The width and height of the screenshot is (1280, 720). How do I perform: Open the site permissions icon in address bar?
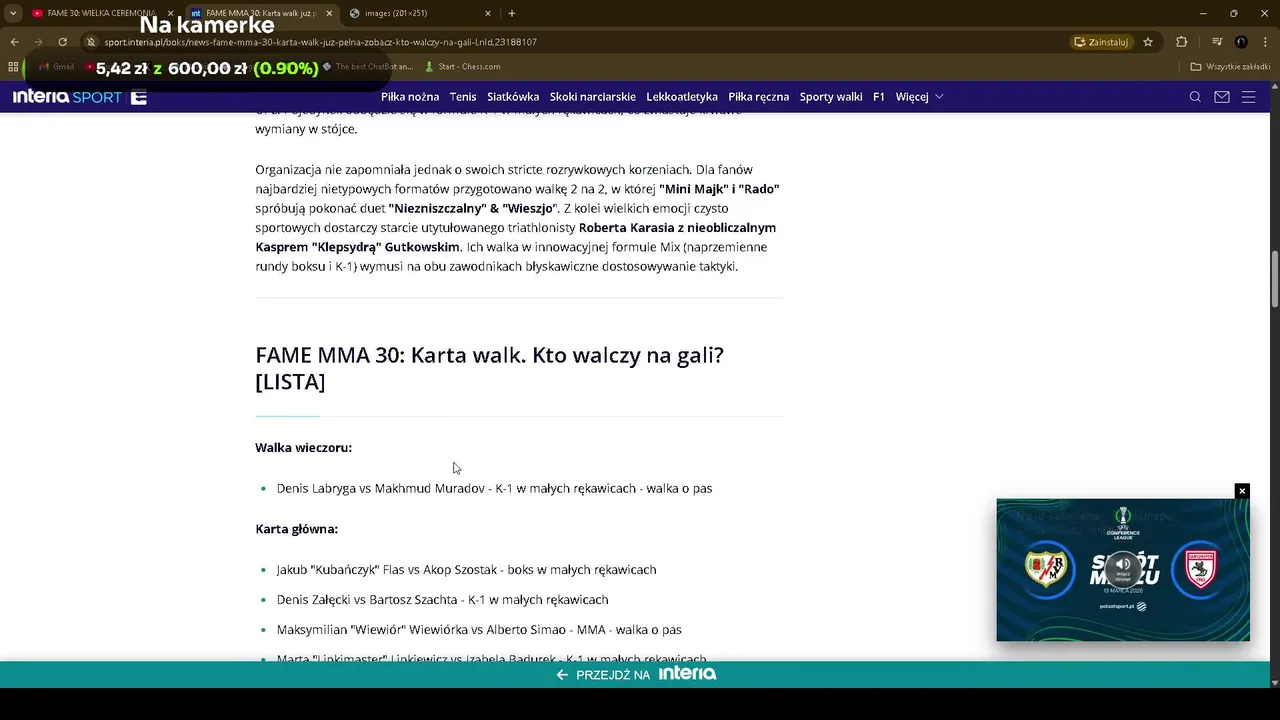click(x=91, y=42)
